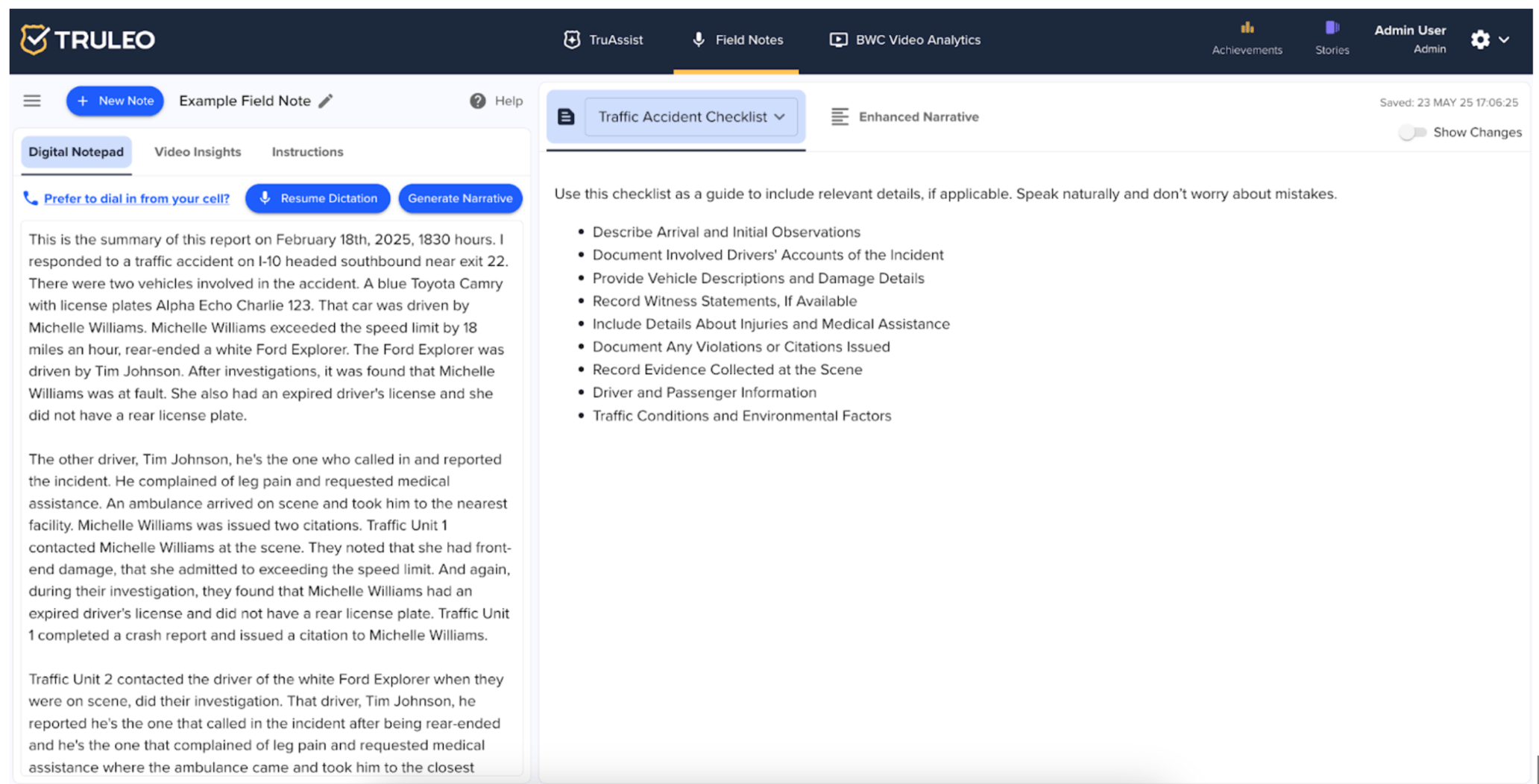Click the Help question mark icon
The width and height of the screenshot is (1539, 784).
click(477, 101)
